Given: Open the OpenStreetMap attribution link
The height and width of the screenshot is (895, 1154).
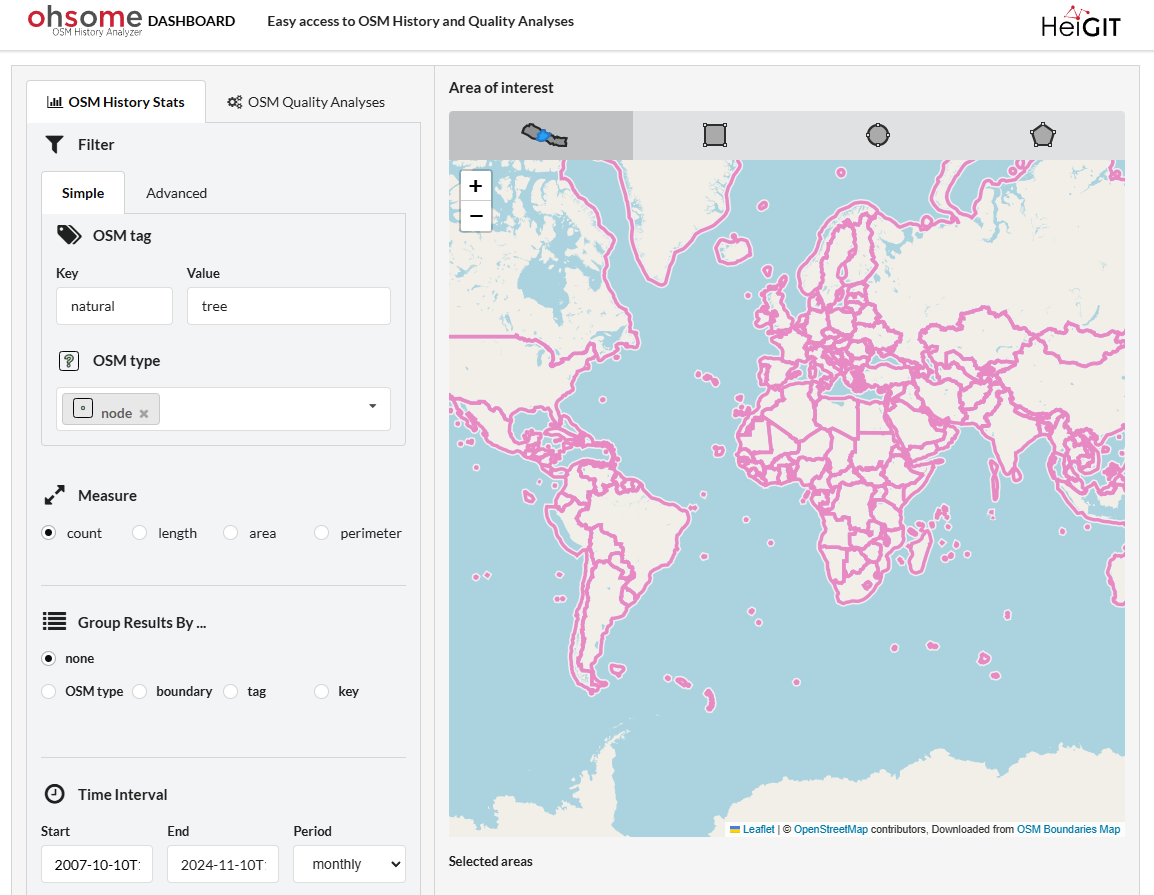Looking at the screenshot, I should coord(830,829).
